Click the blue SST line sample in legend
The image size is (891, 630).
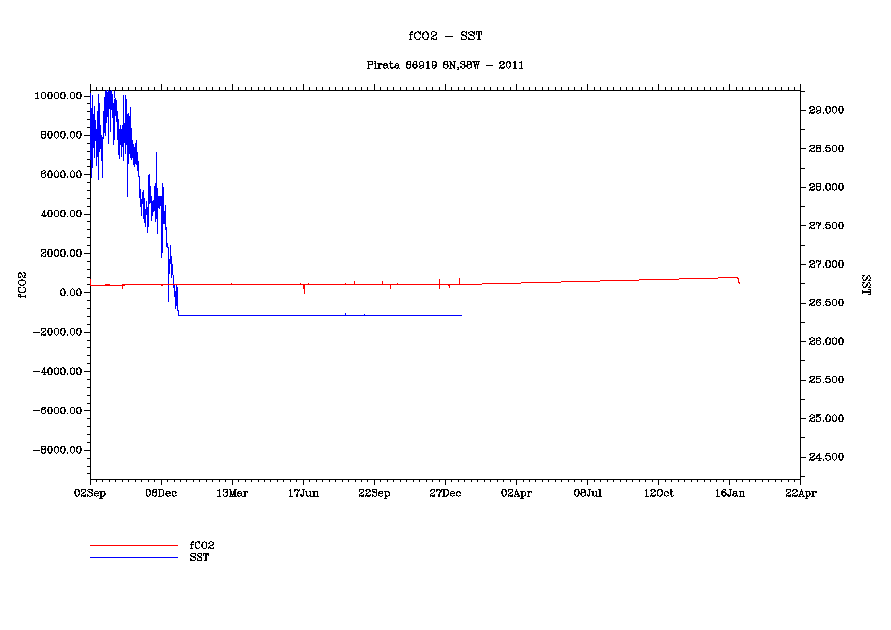tap(133, 557)
